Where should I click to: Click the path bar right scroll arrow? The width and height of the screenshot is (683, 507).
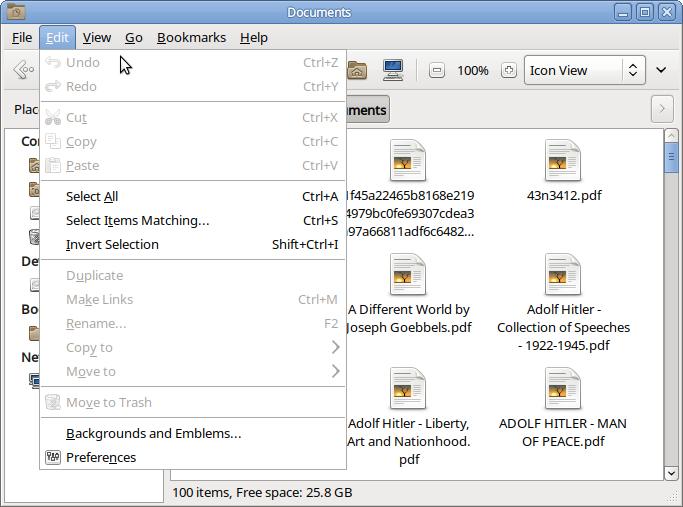[x=662, y=109]
